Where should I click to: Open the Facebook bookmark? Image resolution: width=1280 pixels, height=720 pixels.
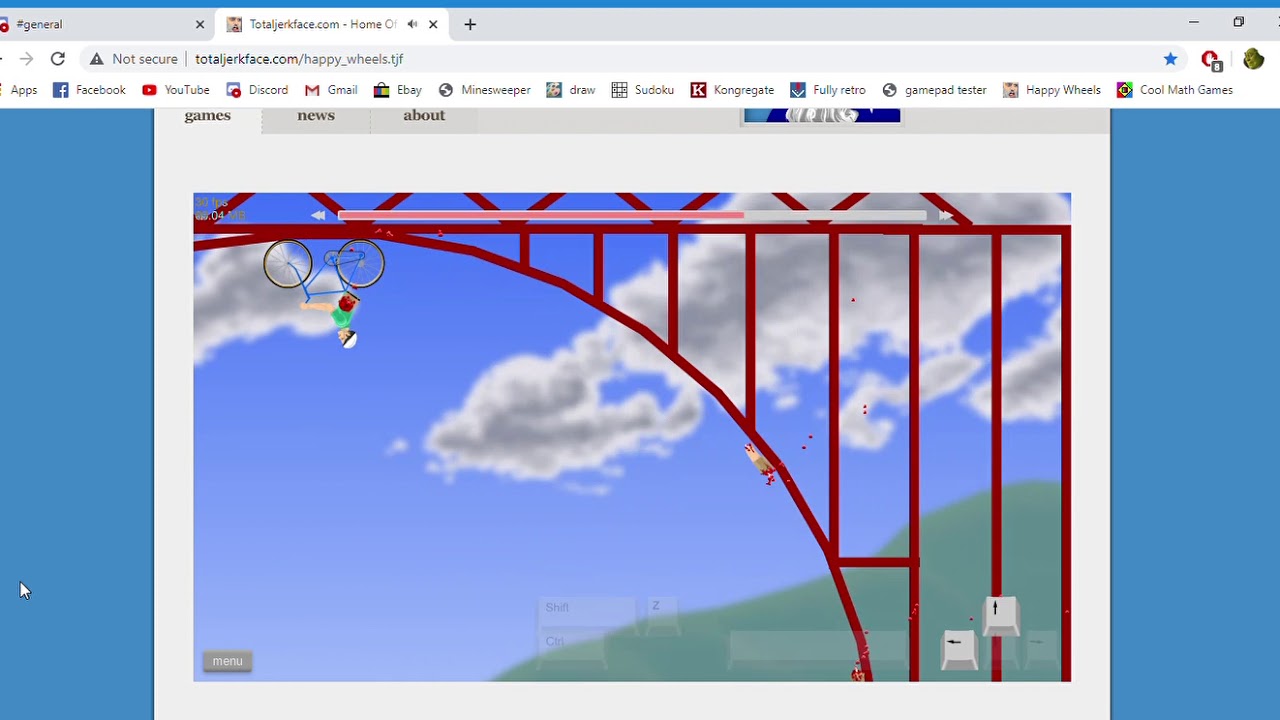89,90
